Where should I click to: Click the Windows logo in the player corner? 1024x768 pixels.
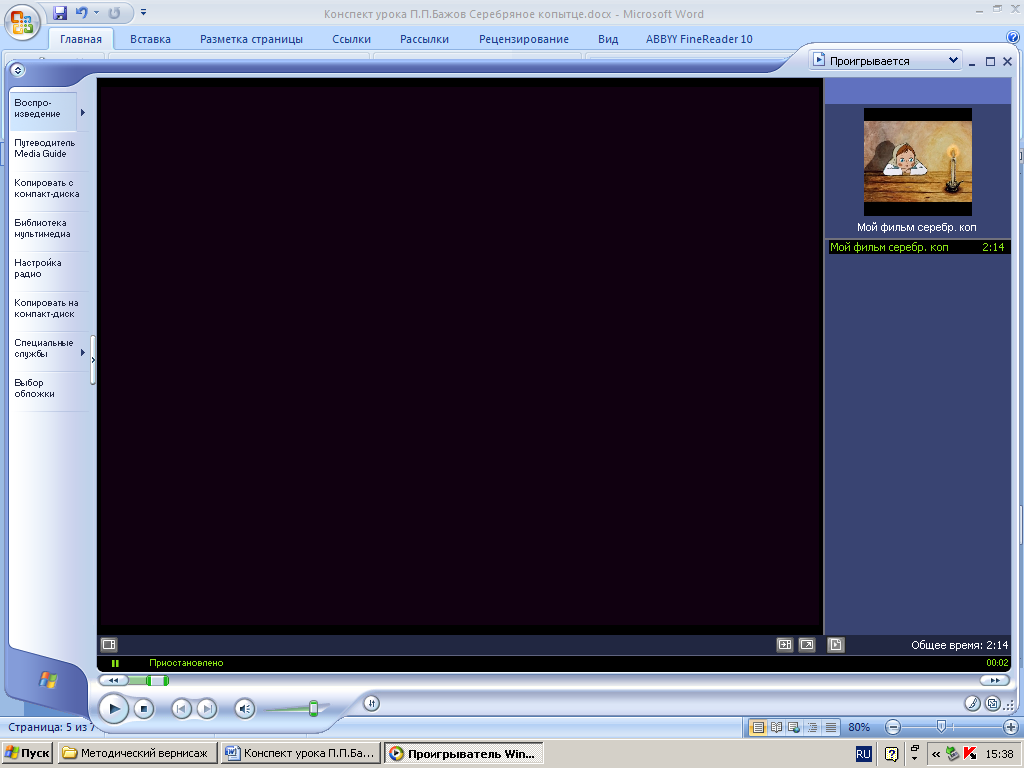48,680
